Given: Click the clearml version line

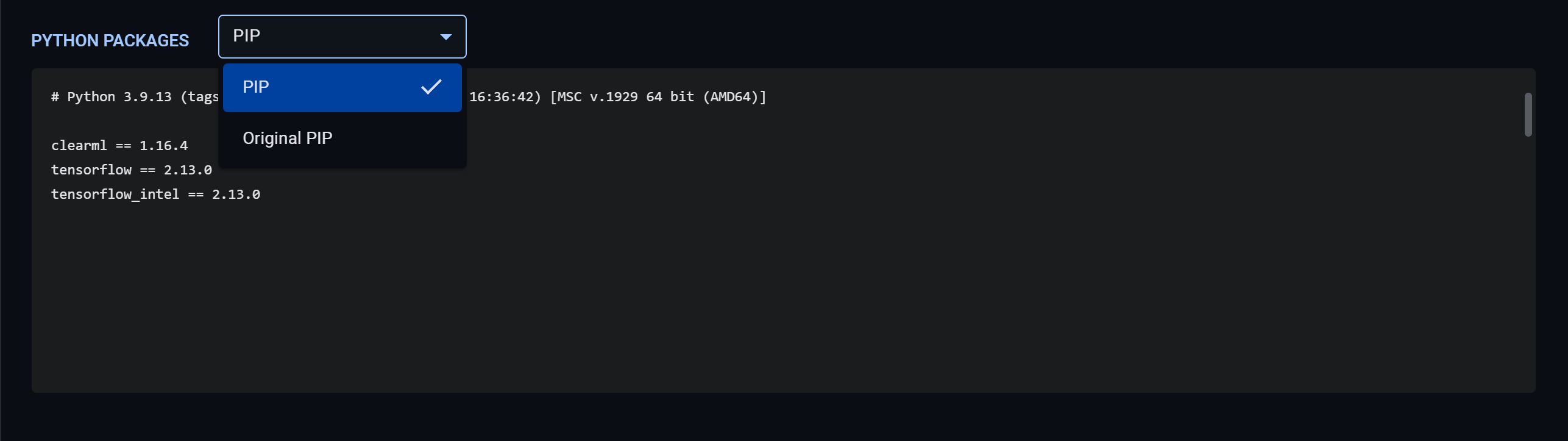Looking at the screenshot, I should [x=119, y=145].
